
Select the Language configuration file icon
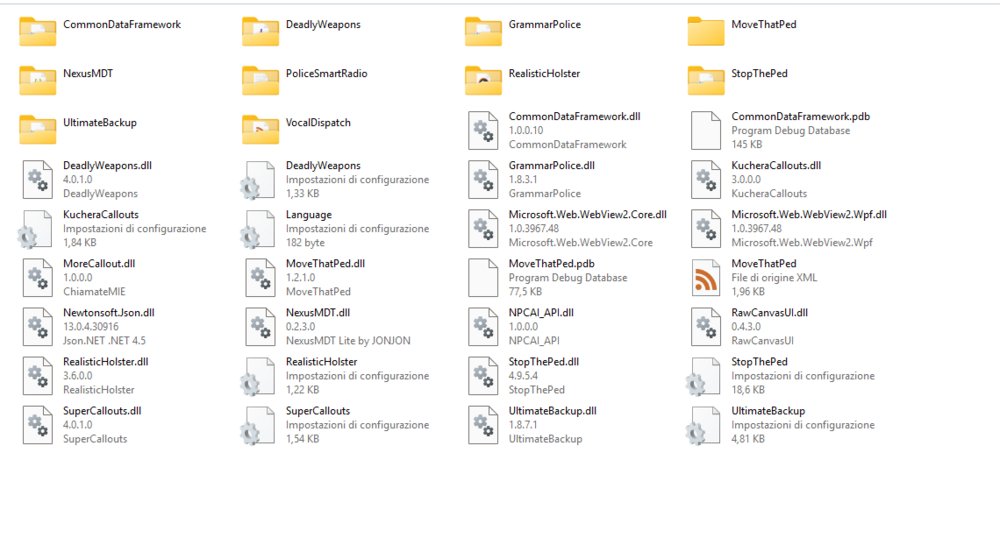tap(258, 229)
